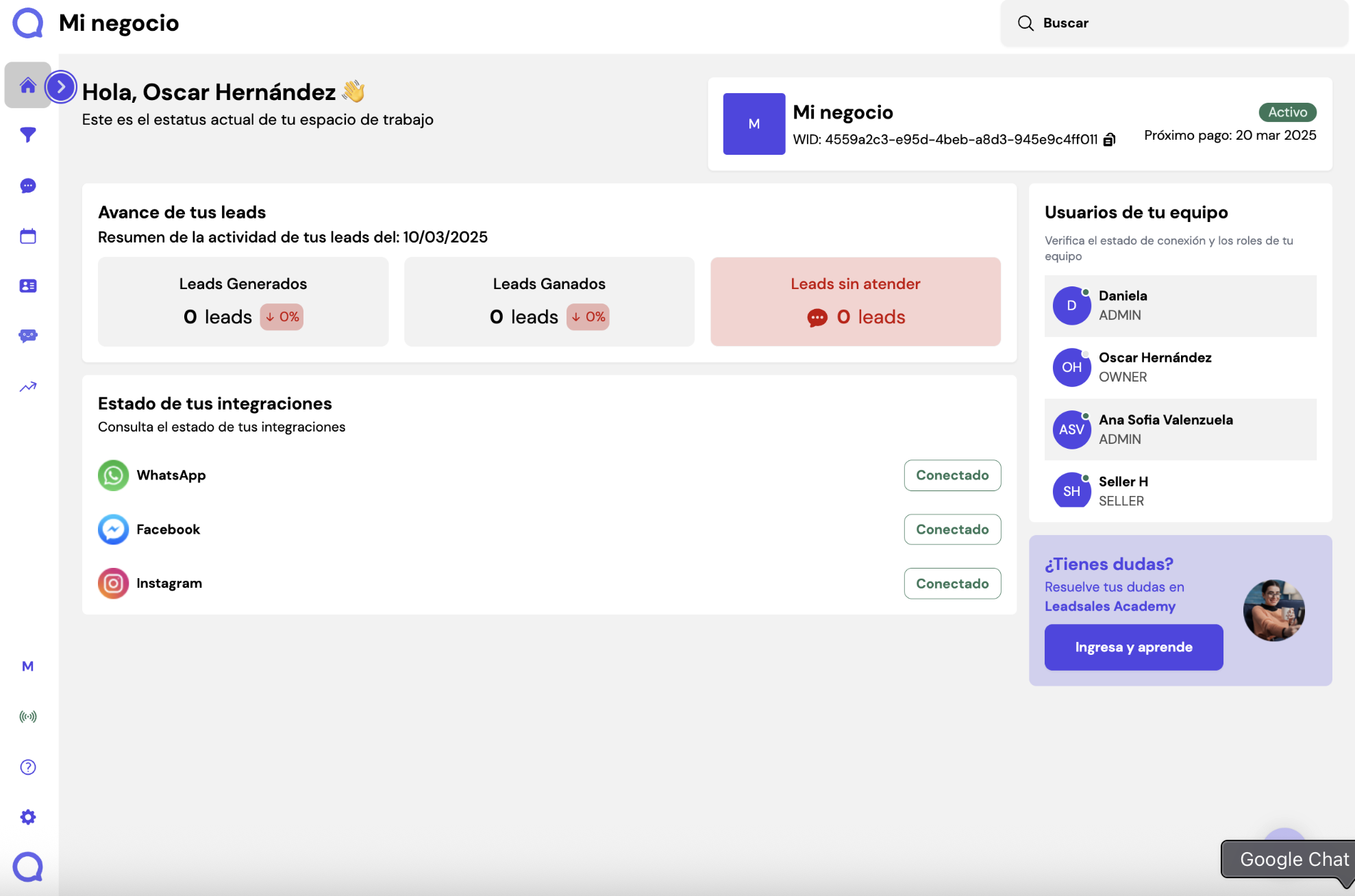Follow the Leadsales Academy link

click(x=1109, y=606)
